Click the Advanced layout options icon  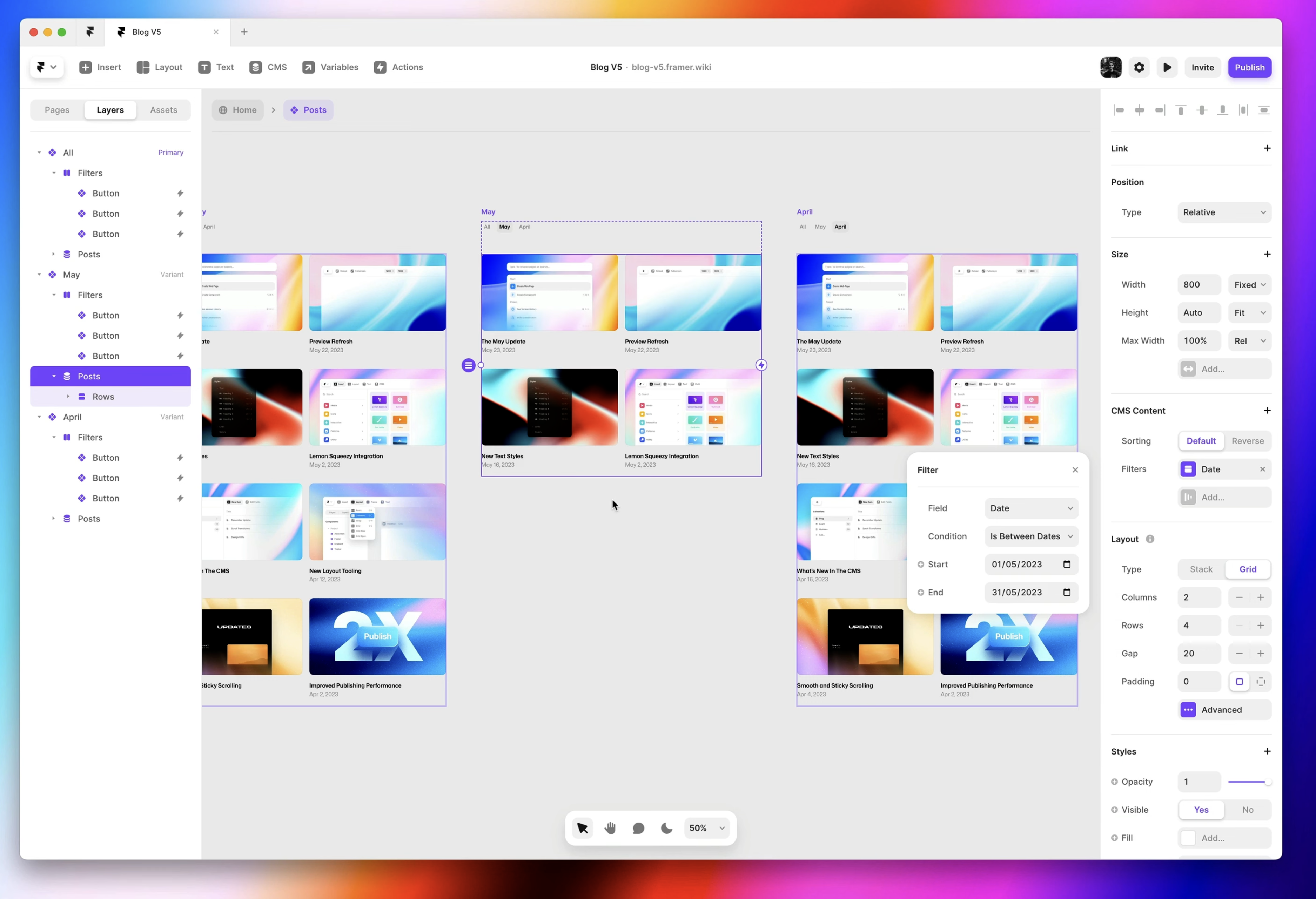(x=1188, y=709)
